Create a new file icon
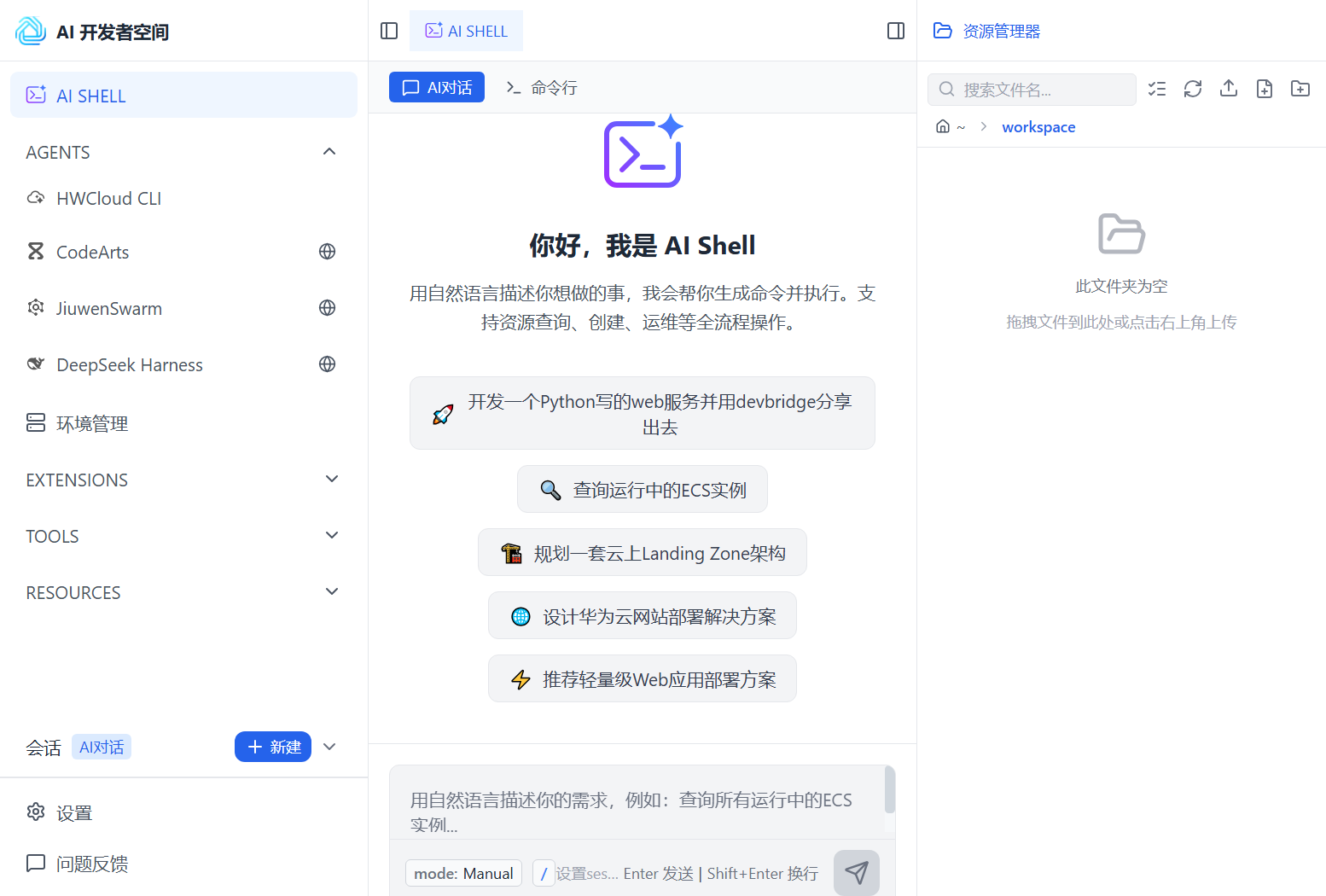Image resolution: width=1326 pixels, height=896 pixels. click(1265, 88)
